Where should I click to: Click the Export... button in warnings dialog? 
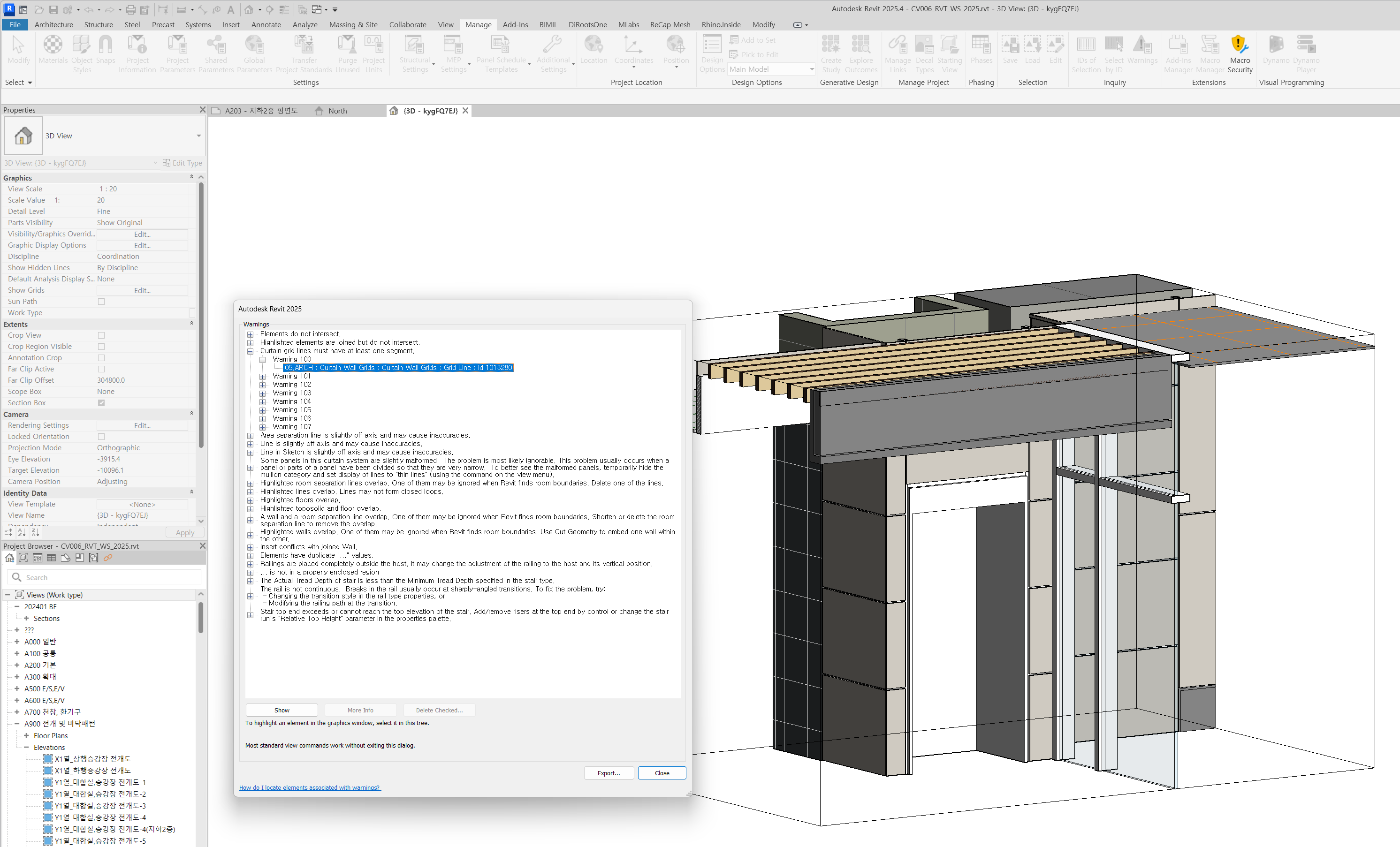(609, 772)
